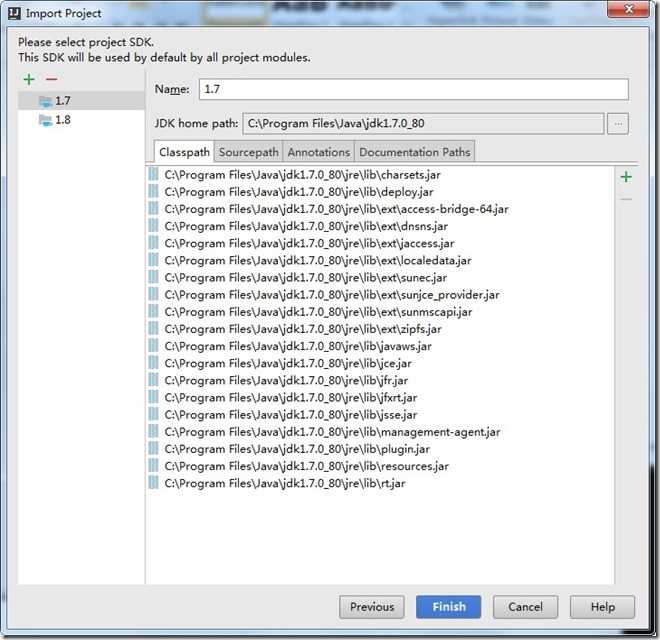Go back with the Previous button
Viewport: 660px width, 640px height.
(x=372, y=607)
